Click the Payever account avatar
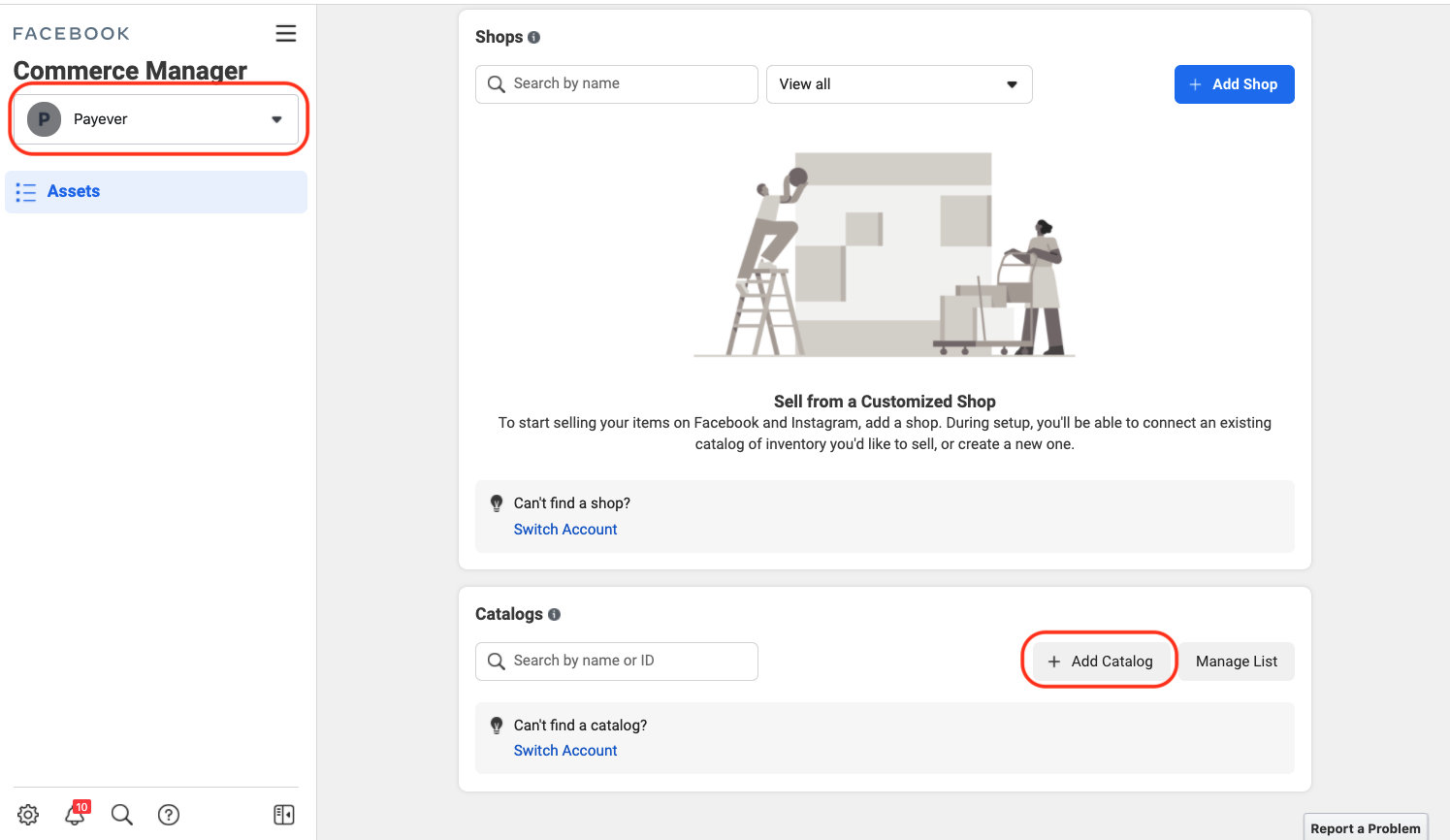The height and width of the screenshot is (840, 1450). (x=44, y=119)
